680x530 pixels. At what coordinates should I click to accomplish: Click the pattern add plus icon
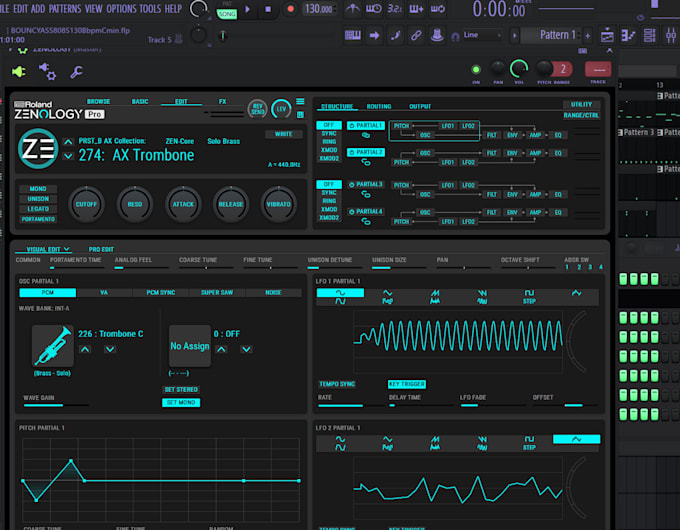[x=588, y=36]
